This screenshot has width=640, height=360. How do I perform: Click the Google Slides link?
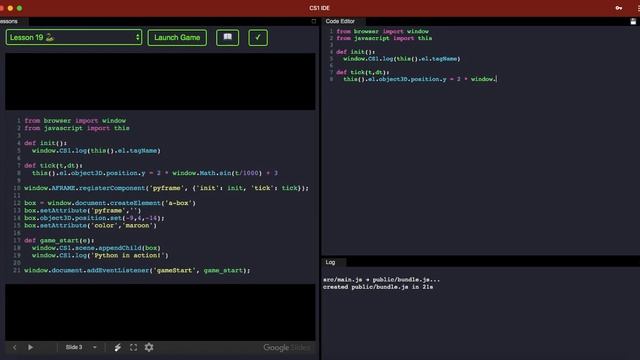tap(287, 347)
